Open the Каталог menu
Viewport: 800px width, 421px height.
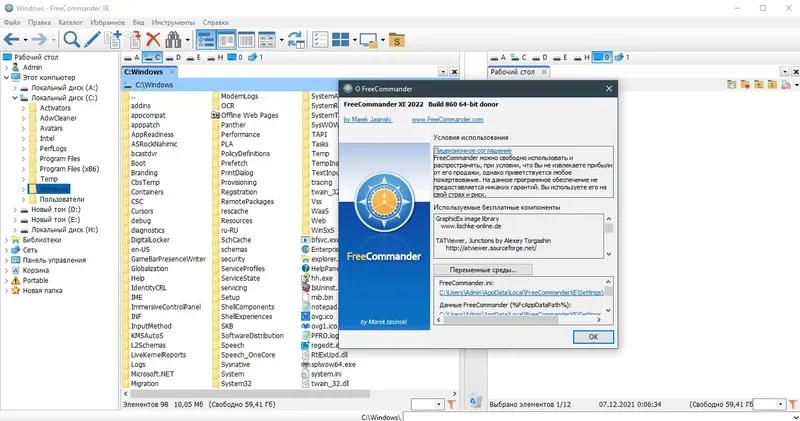point(70,22)
